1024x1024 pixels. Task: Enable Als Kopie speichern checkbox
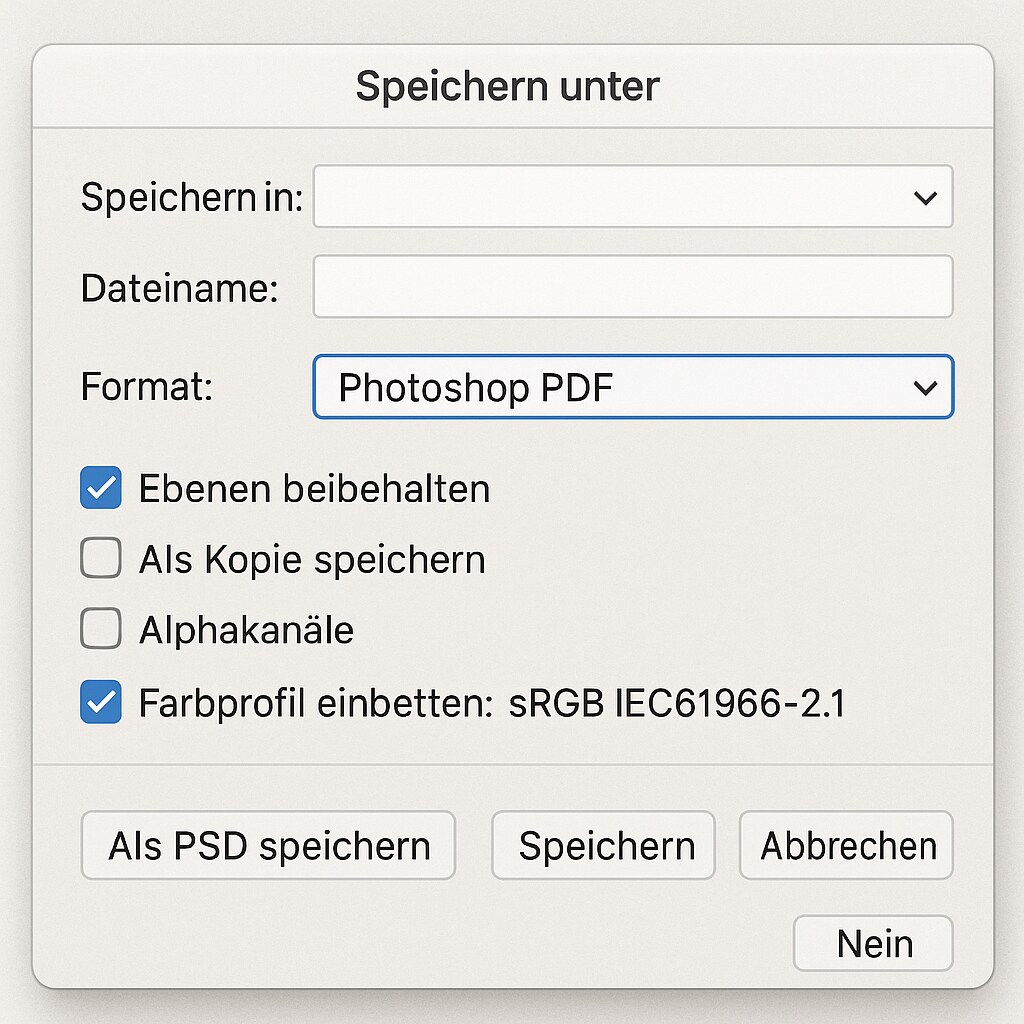click(x=101, y=558)
